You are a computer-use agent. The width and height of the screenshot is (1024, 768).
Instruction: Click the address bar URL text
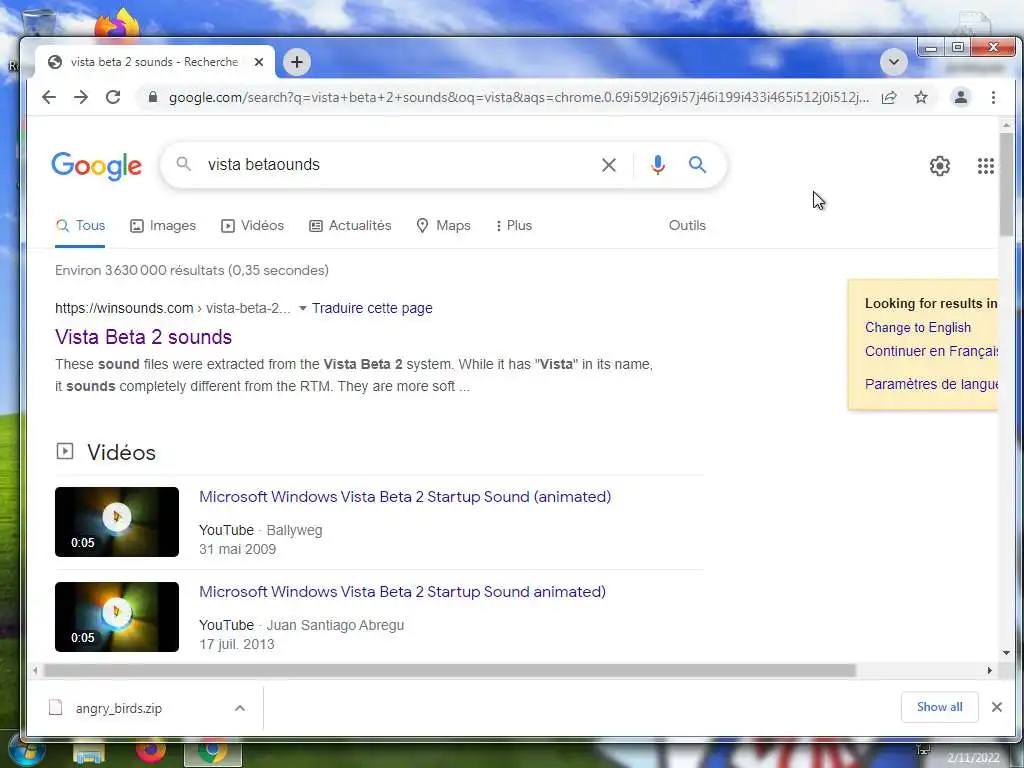pyautogui.click(x=519, y=97)
